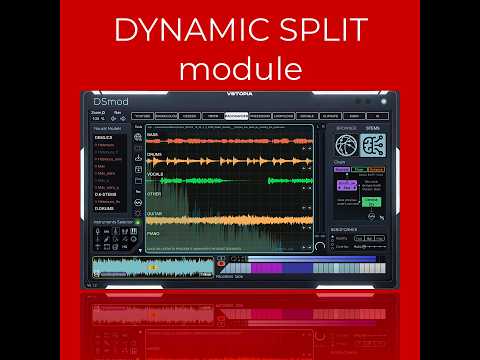The height and width of the screenshot is (360, 480).
Task: Click the Zoom D percentage value
Action: pos(98,119)
